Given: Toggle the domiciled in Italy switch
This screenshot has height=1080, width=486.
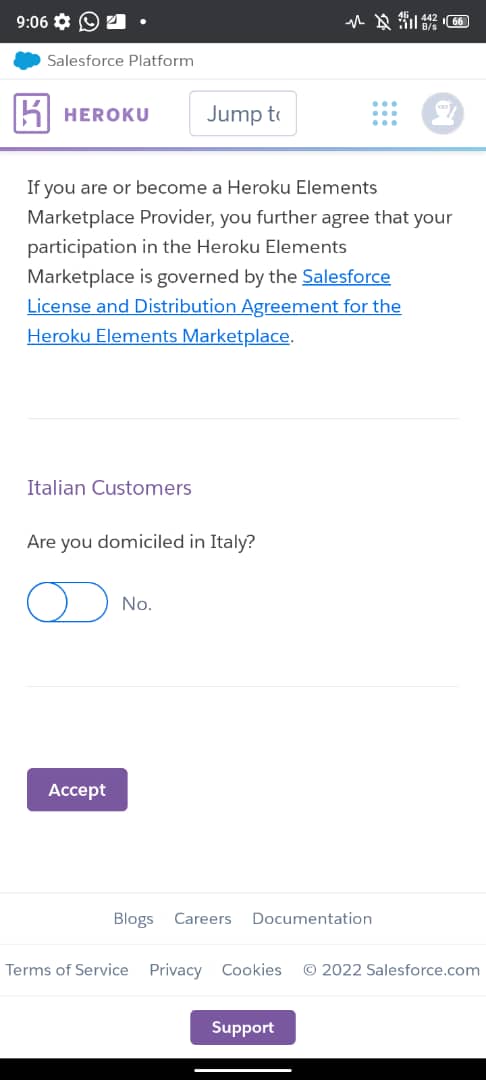Looking at the screenshot, I should click(x=67, y=603).
